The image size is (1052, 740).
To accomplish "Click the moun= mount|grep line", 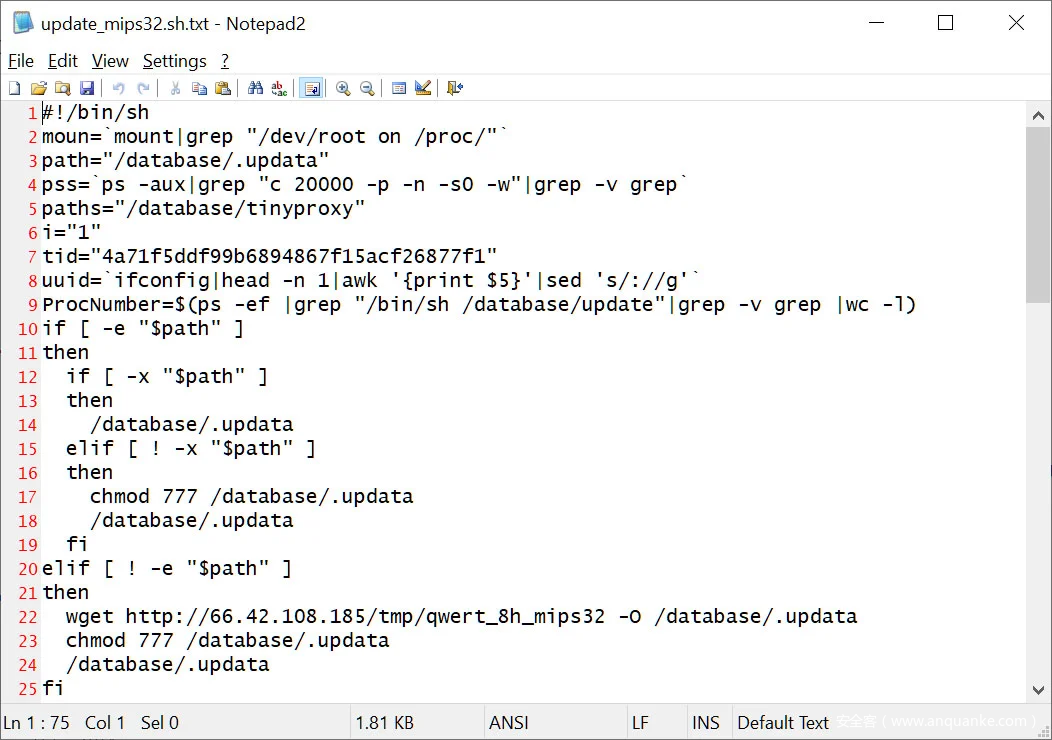I will [275, 136].
